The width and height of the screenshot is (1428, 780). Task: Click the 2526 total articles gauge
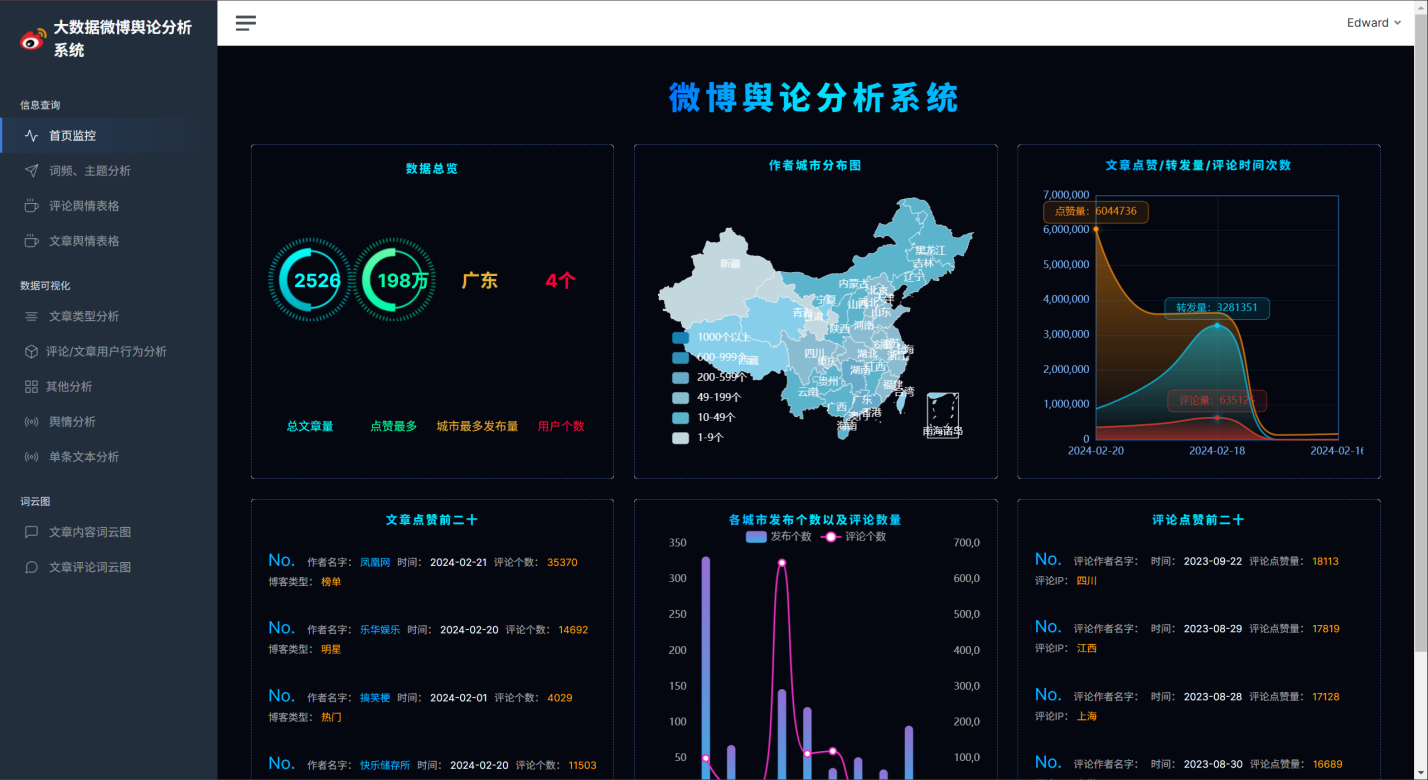(309, 281)
